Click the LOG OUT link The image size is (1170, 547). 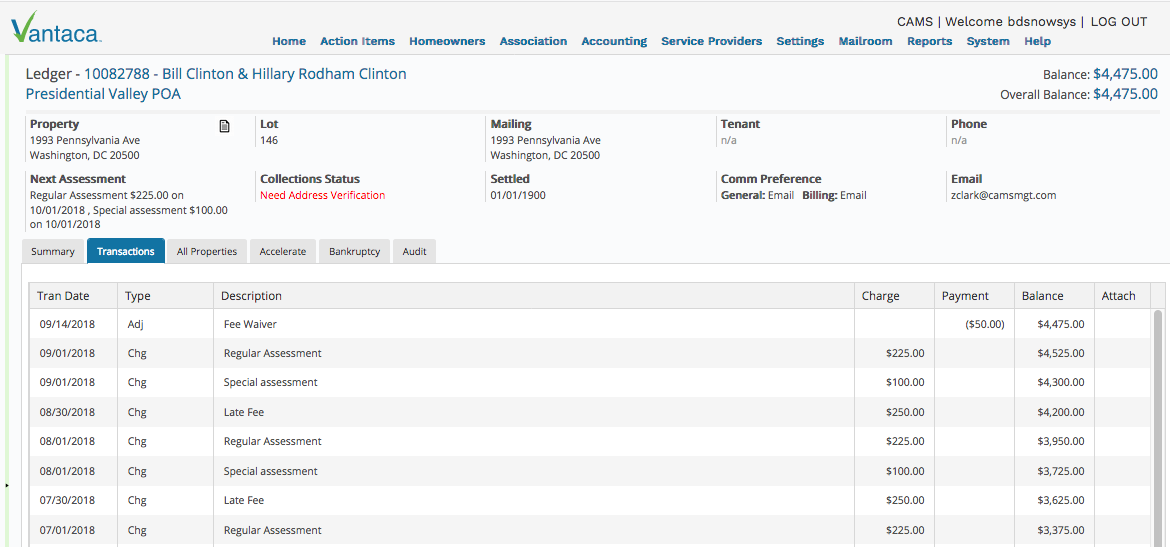coord(1118,22)
